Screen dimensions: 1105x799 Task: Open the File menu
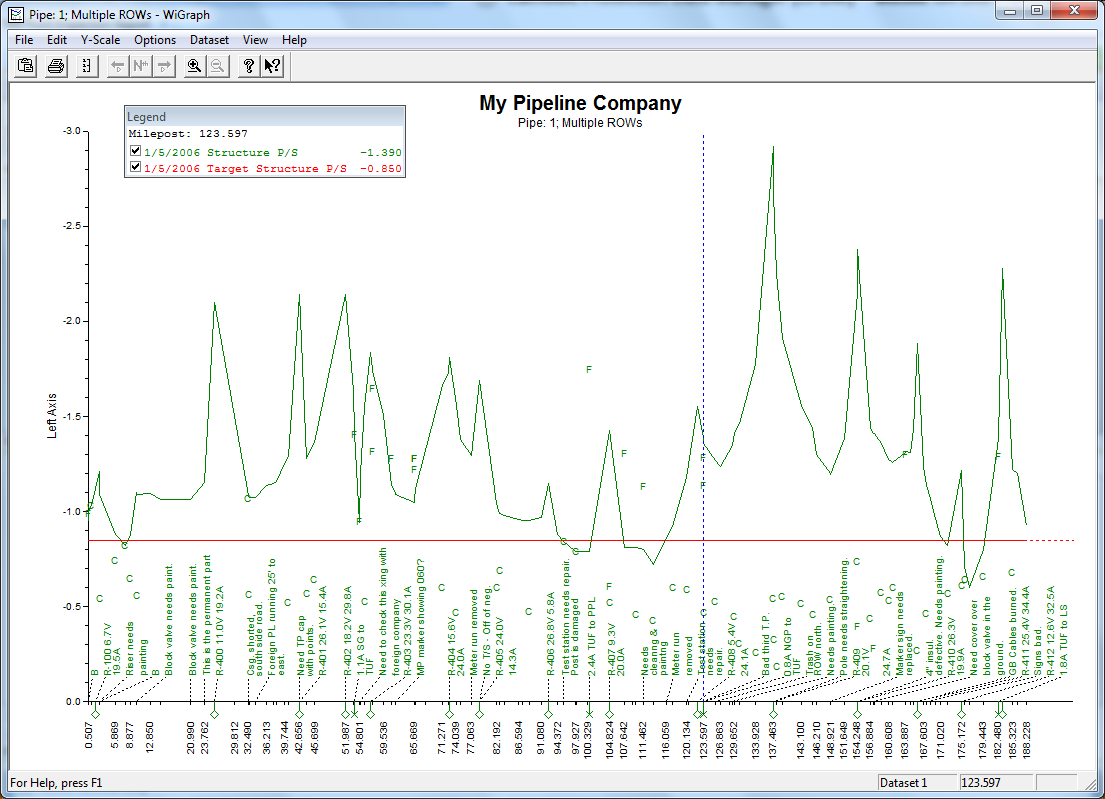[24, 40]
